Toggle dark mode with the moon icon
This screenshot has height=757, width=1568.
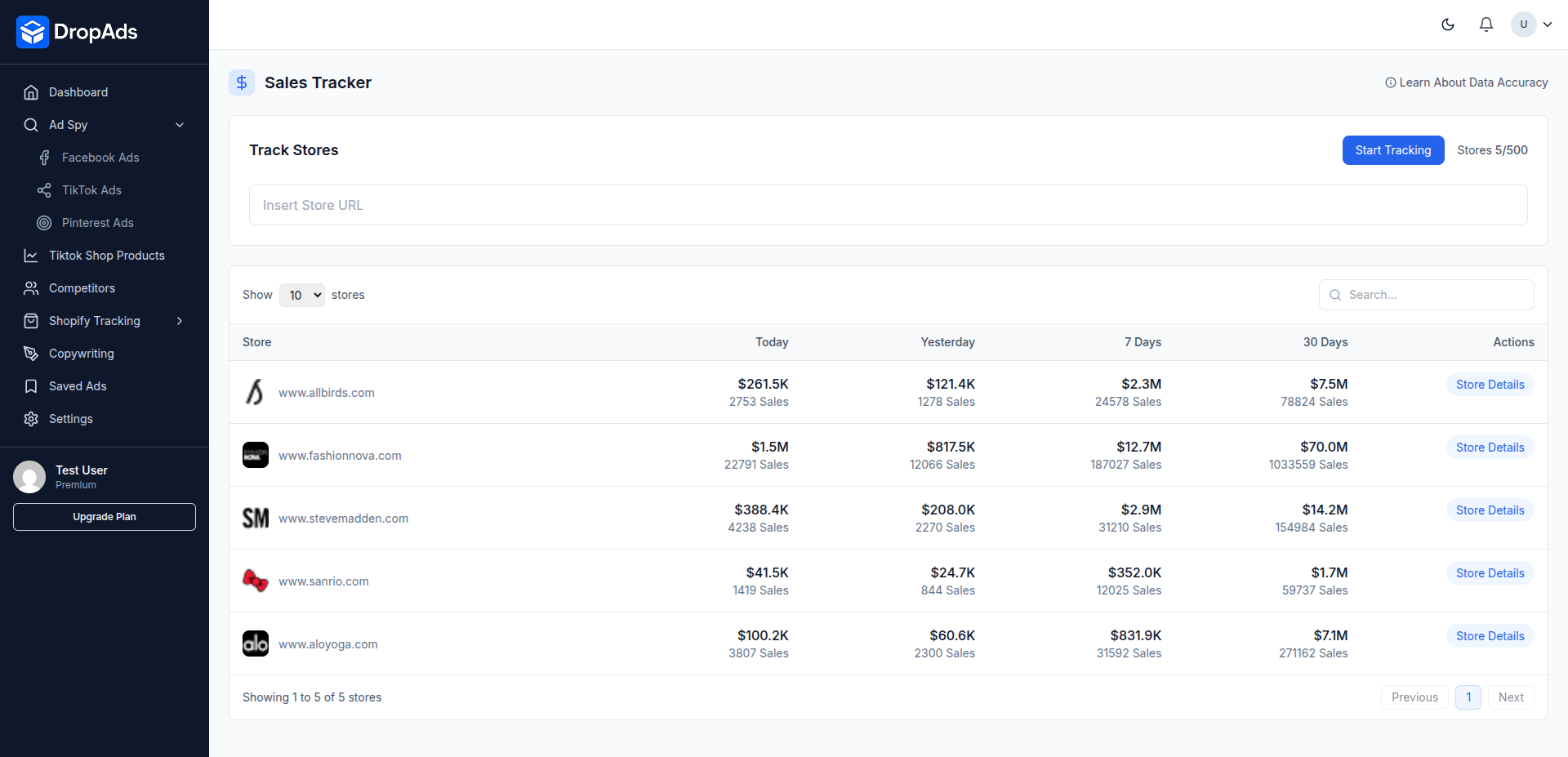pyautogui.click(x=1448, y=24)
